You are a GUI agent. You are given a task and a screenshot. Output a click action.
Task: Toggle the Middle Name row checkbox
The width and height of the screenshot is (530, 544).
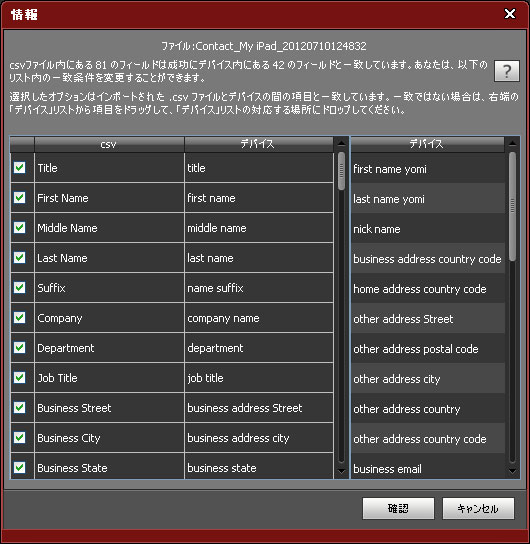(x=19, y=228)
